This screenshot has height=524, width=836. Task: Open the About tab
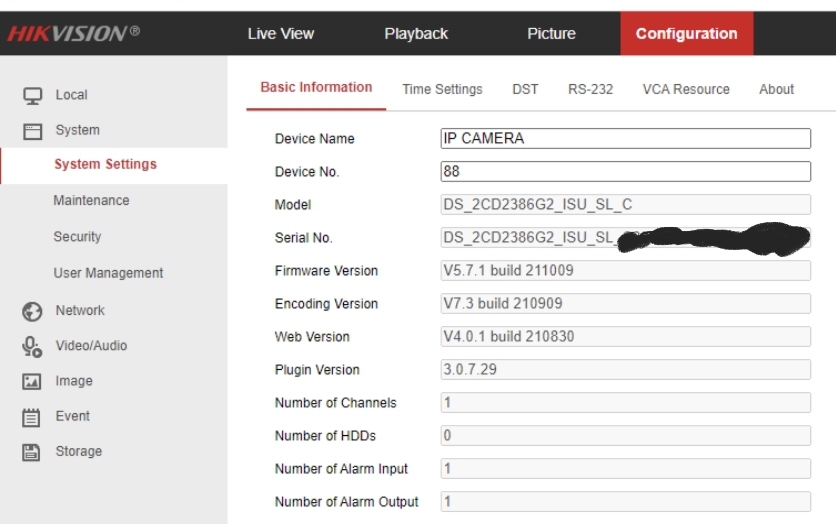click(x=776, y=89)
